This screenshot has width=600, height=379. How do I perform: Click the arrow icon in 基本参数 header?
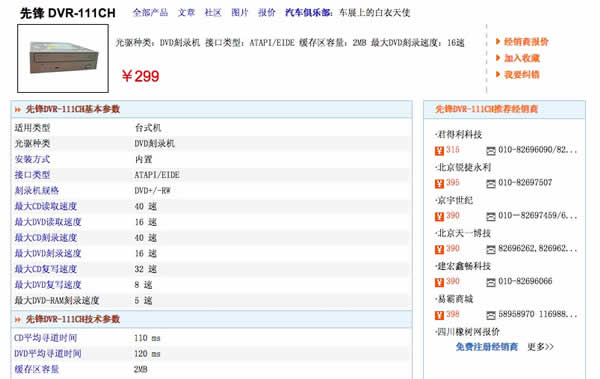[18, 110]
